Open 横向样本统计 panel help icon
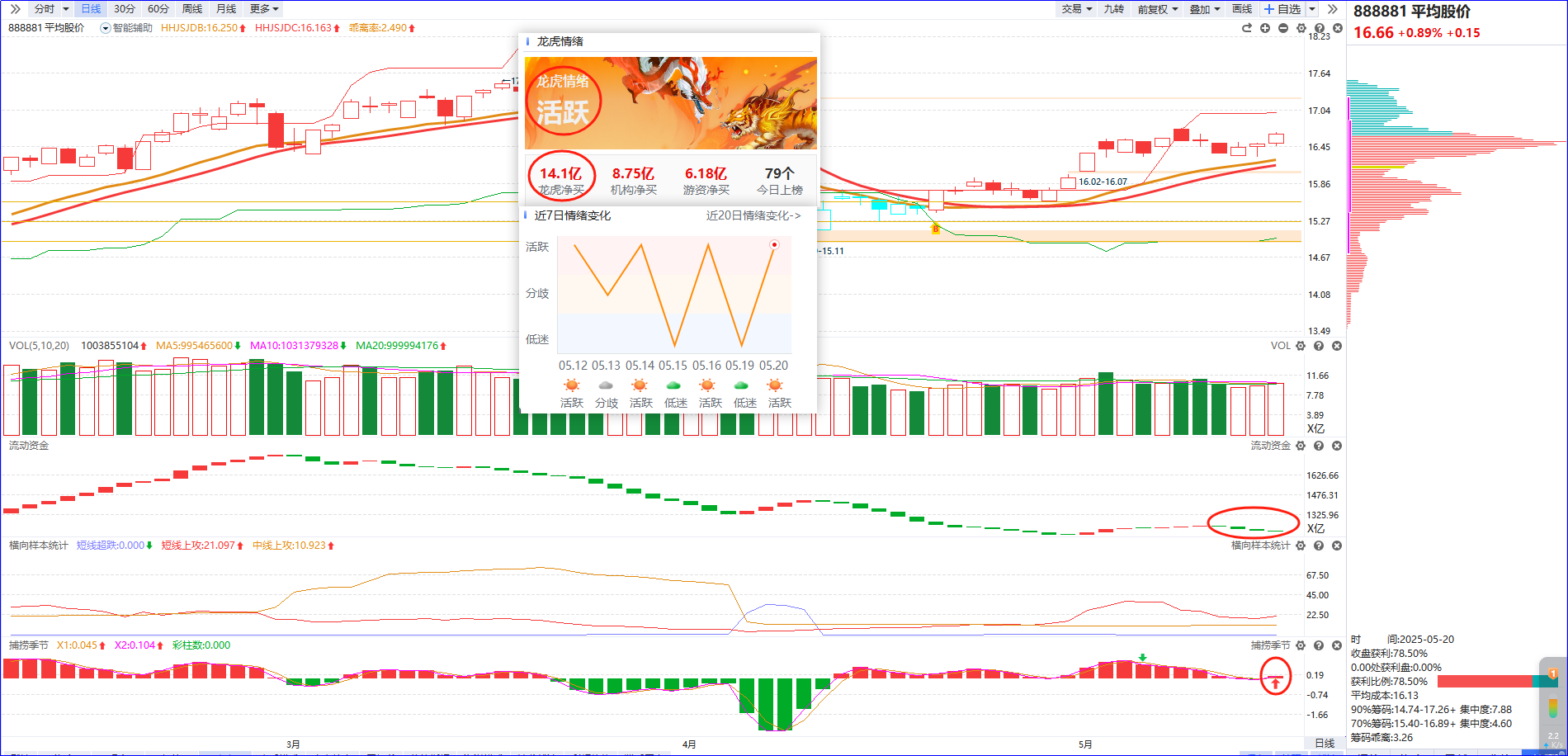 pyautogui.click(x=1319, y=546)
